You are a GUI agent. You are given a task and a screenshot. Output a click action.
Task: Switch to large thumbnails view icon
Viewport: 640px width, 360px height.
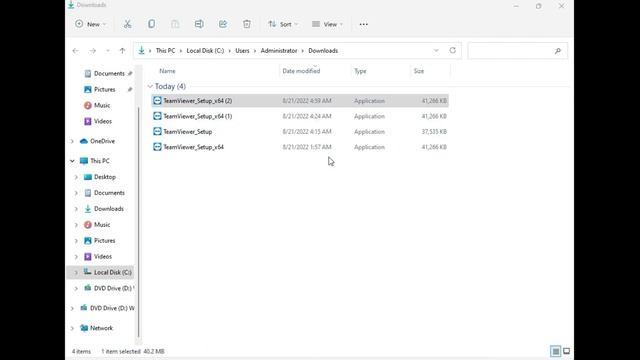click(567, 351)
